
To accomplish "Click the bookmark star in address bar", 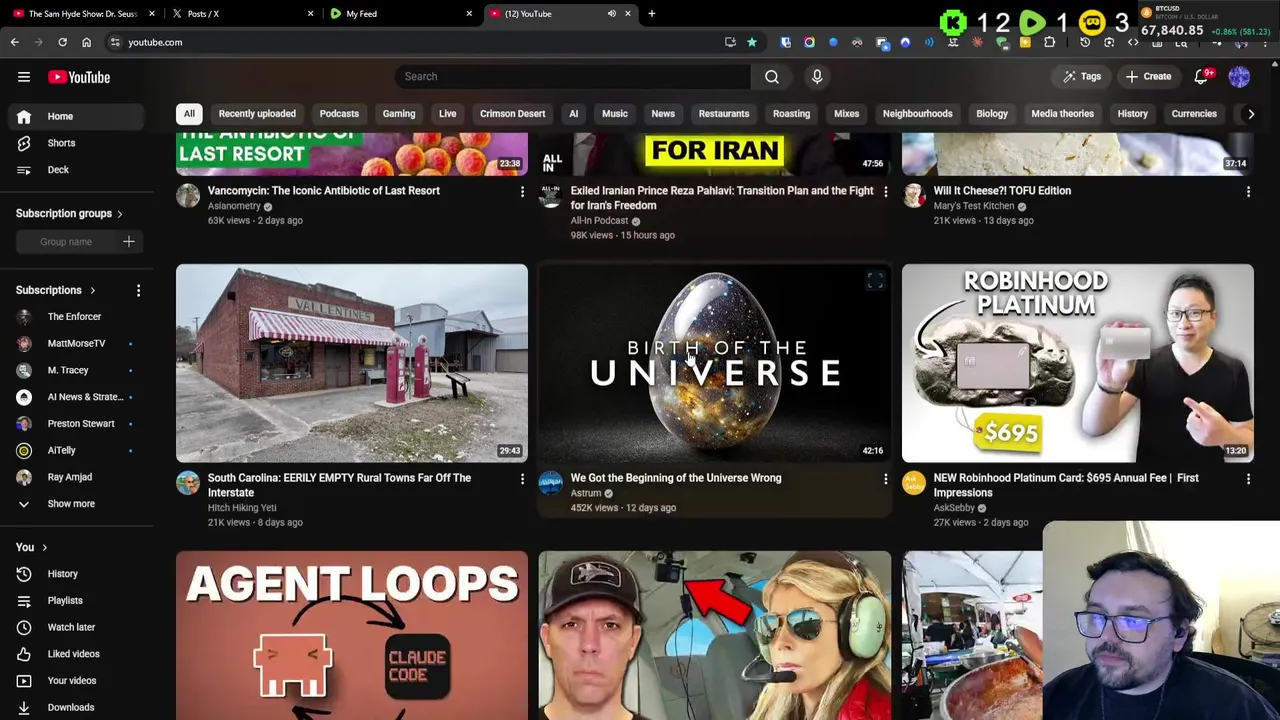I will [752, 42].
